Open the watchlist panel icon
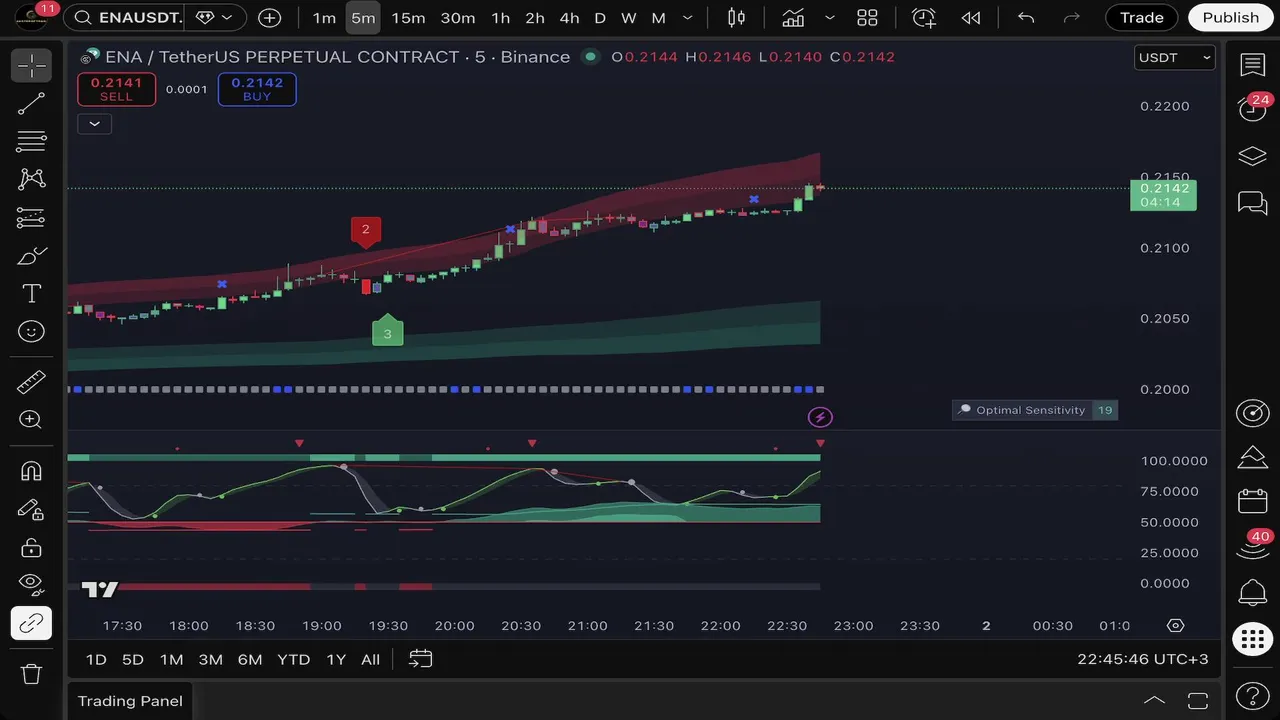This screenshot has width=1280, height=720. 1253,66
